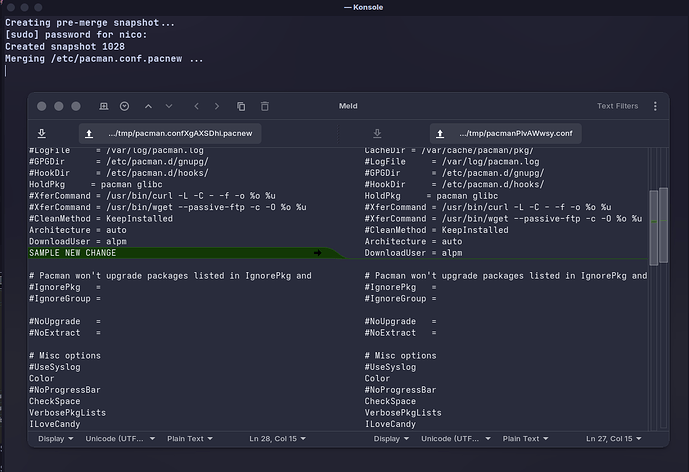
Task: Click left pane #CleanMethod = KeepInstalled line
Action: 101,218
